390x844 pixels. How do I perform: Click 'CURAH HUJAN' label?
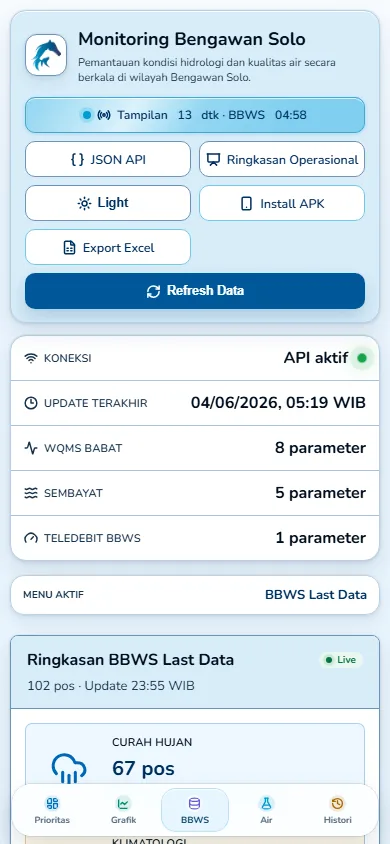152,742
